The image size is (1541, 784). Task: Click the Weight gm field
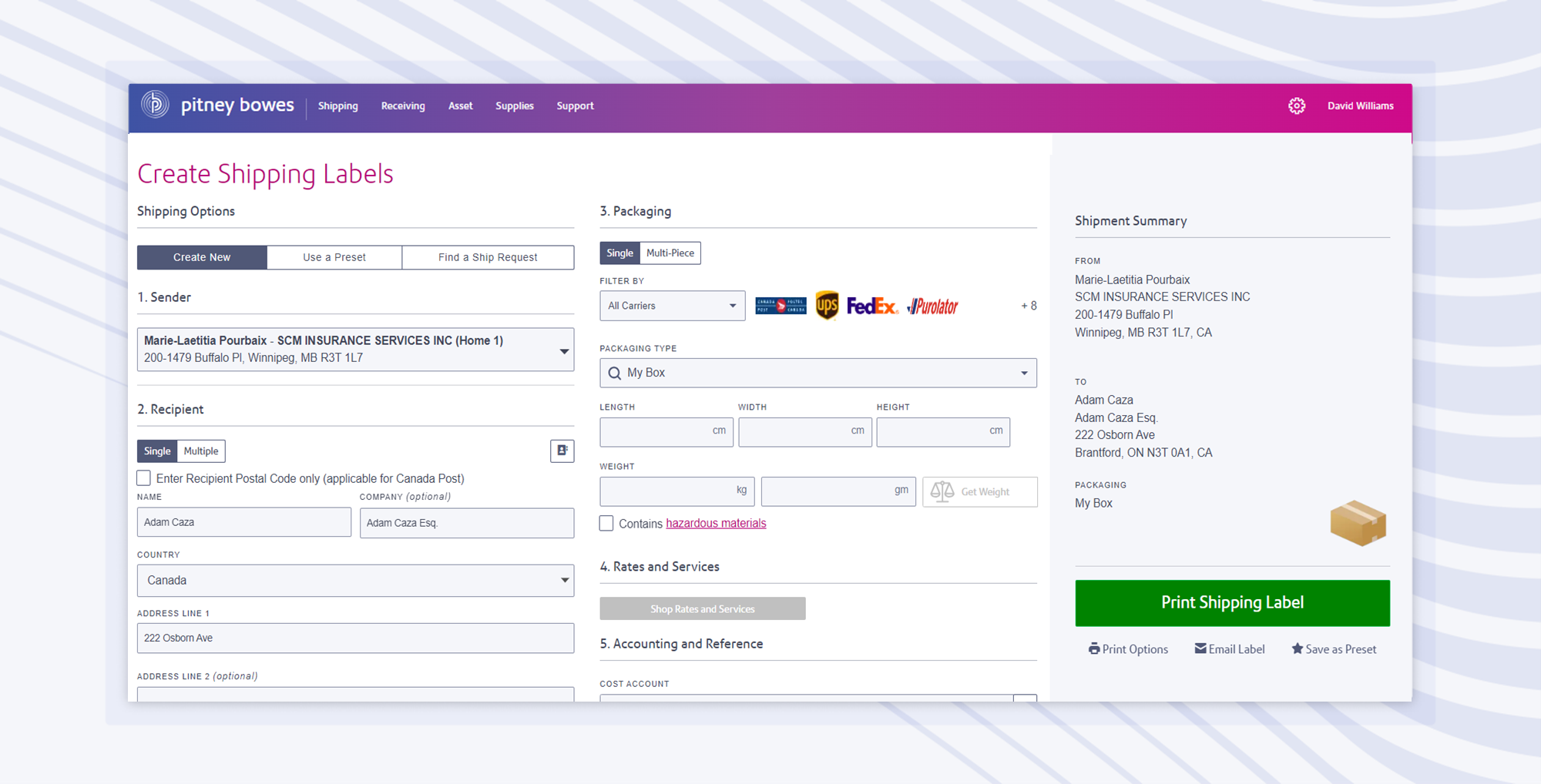coord(838,491)
